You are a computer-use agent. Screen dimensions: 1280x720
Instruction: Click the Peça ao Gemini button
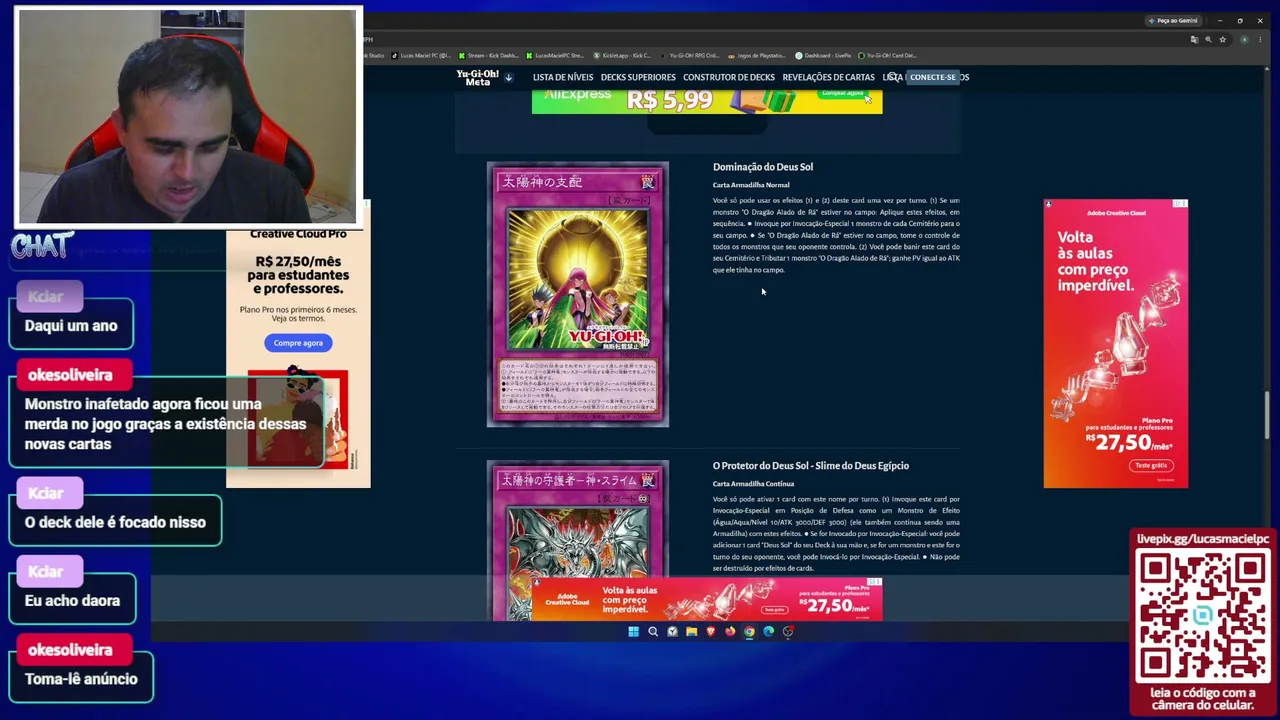[1174, 20]
